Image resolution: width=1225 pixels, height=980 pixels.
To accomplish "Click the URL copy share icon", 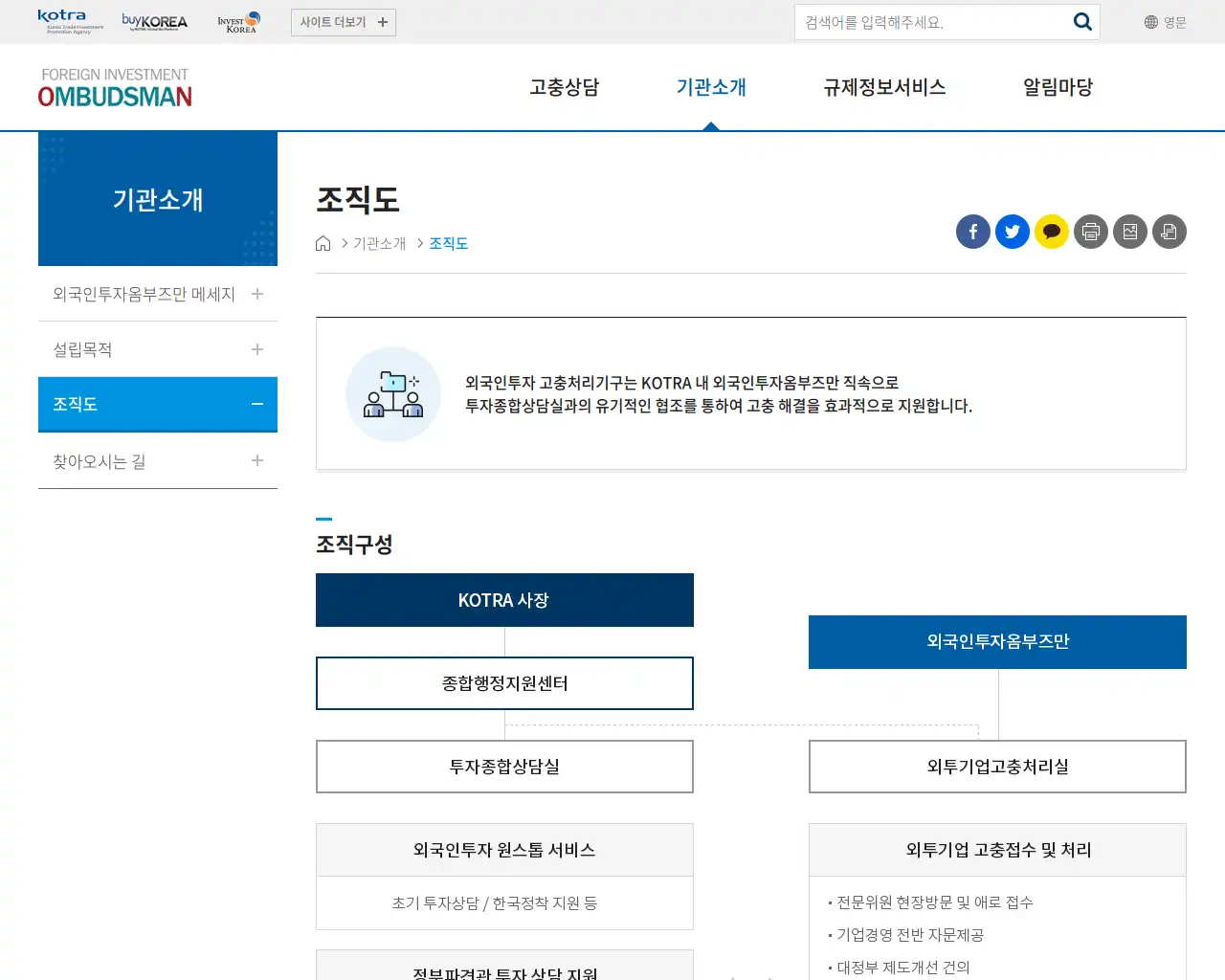I will [1169, 232].
